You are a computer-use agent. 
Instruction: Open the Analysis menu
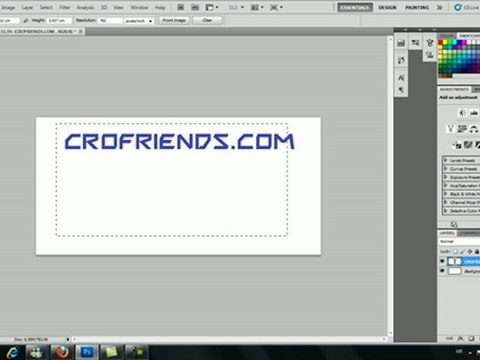(x=85, y=7)
